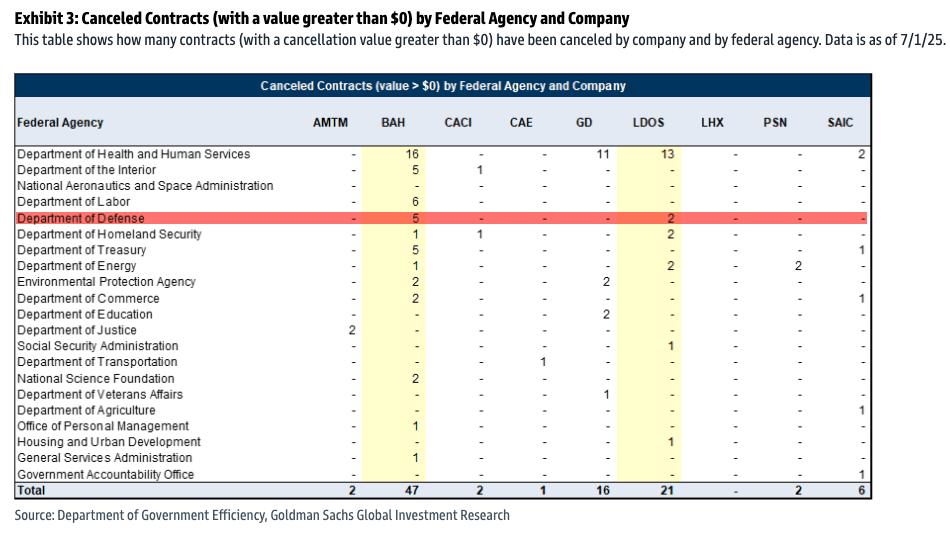This screenshot has height=538, width=950.
Task: Click the LDOS total value of 21
Action: [x=668, y=490]
